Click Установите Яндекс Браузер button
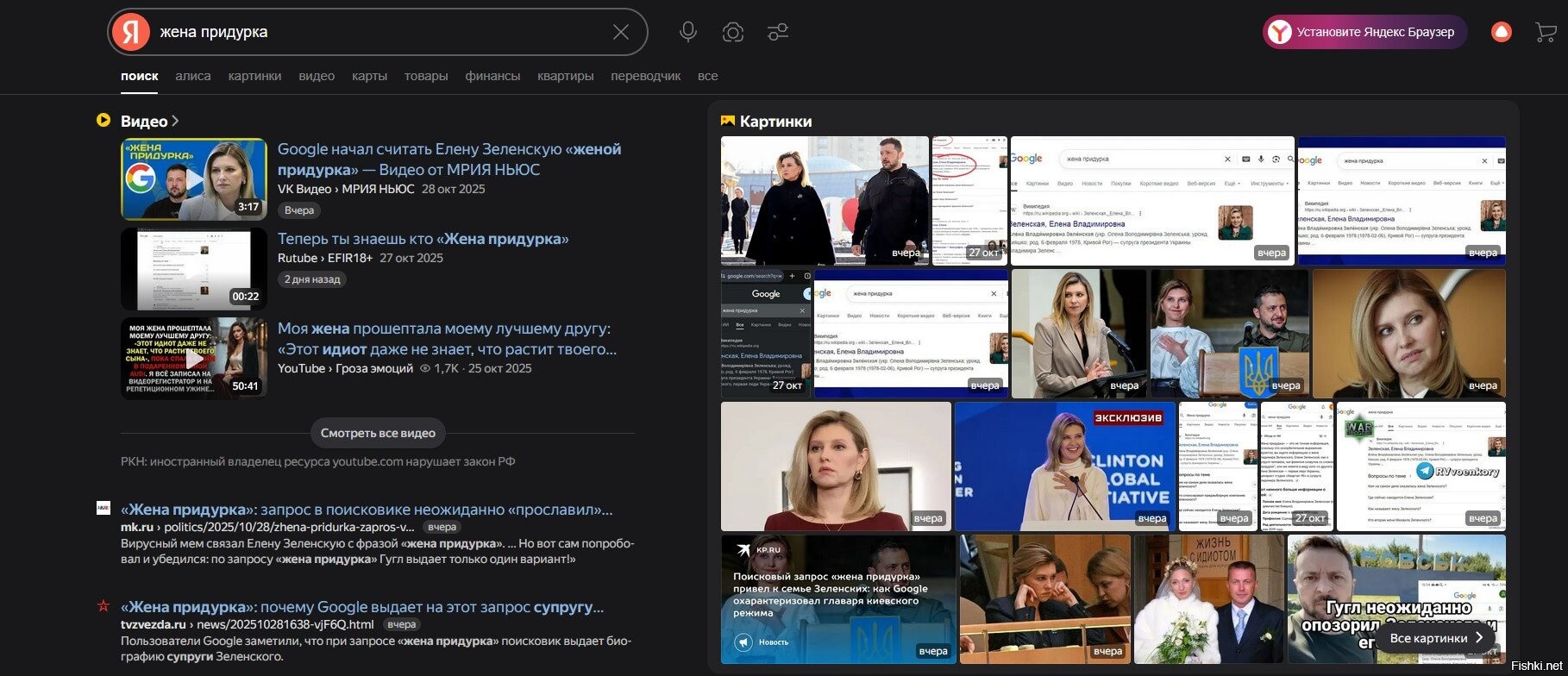The height and width of the screenshot is (676, 1568). coord(1364,32)
